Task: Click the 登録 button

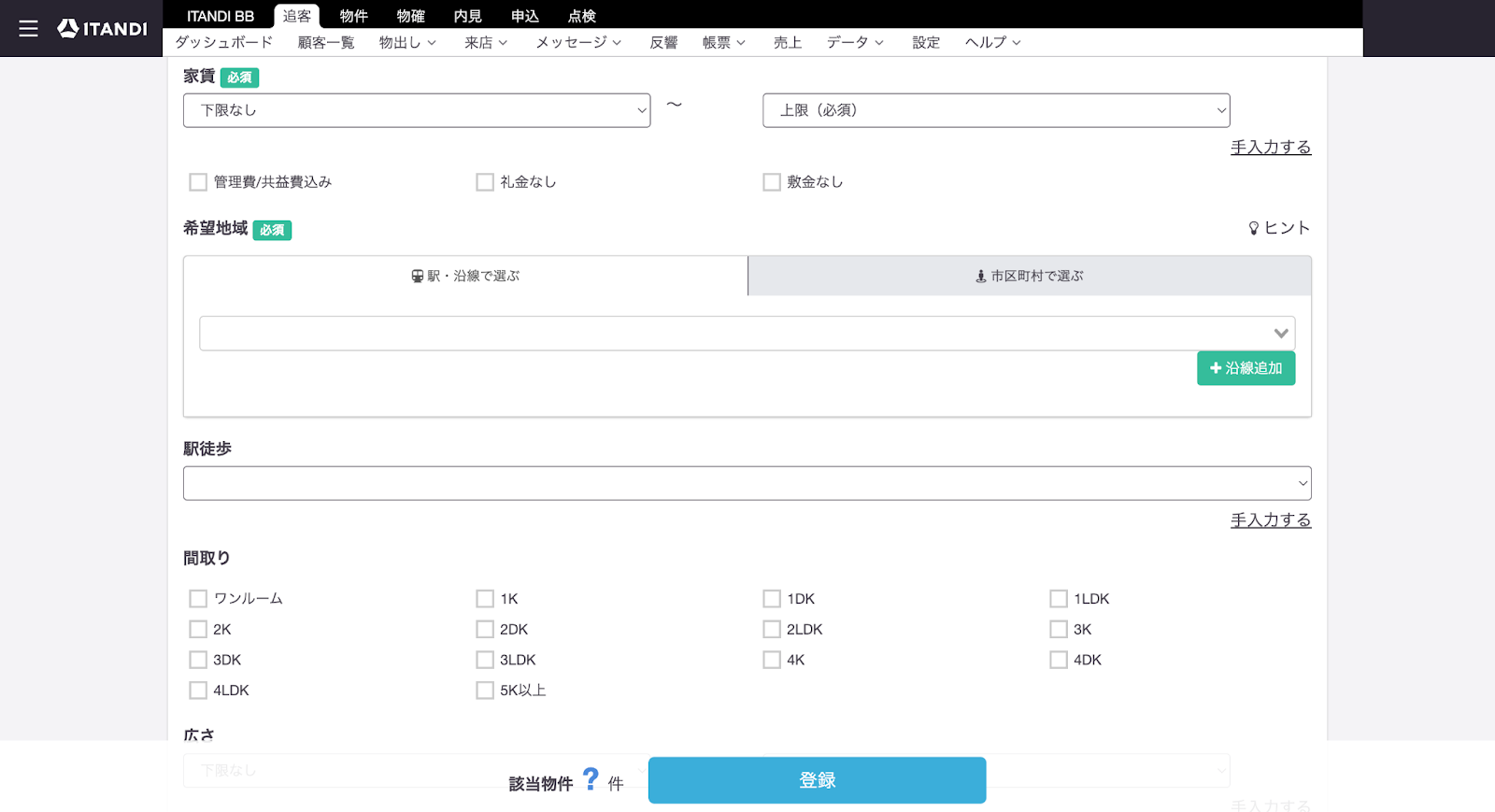Action: [818, 780]
